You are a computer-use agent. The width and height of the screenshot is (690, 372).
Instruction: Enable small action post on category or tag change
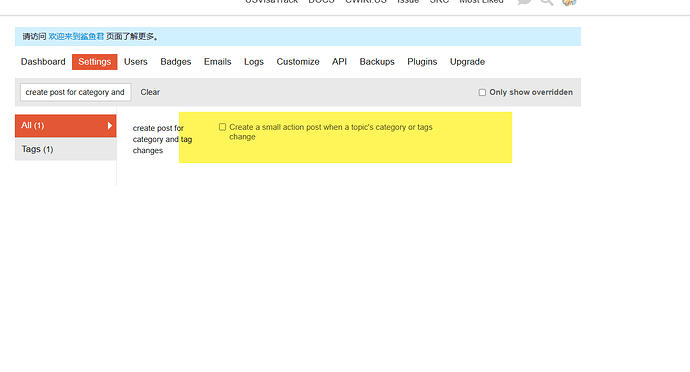(222, 127)
